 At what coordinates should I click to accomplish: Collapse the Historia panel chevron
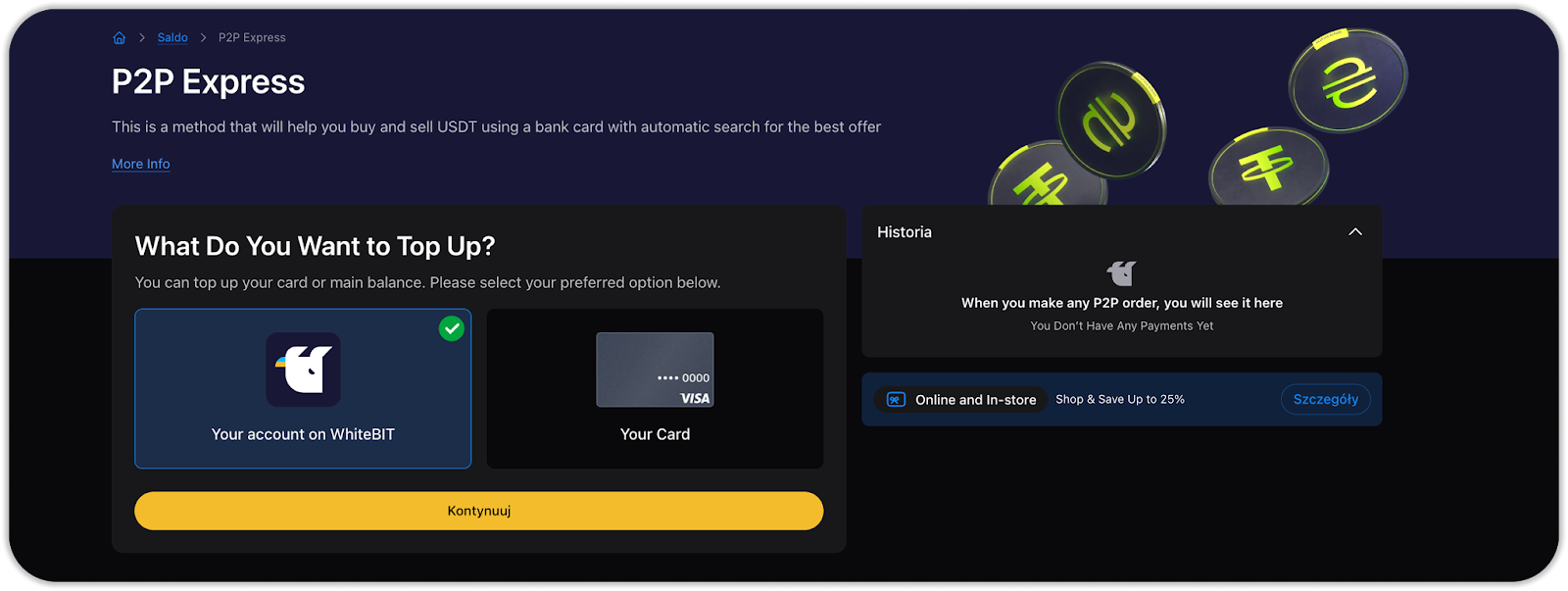[1355, 232]
